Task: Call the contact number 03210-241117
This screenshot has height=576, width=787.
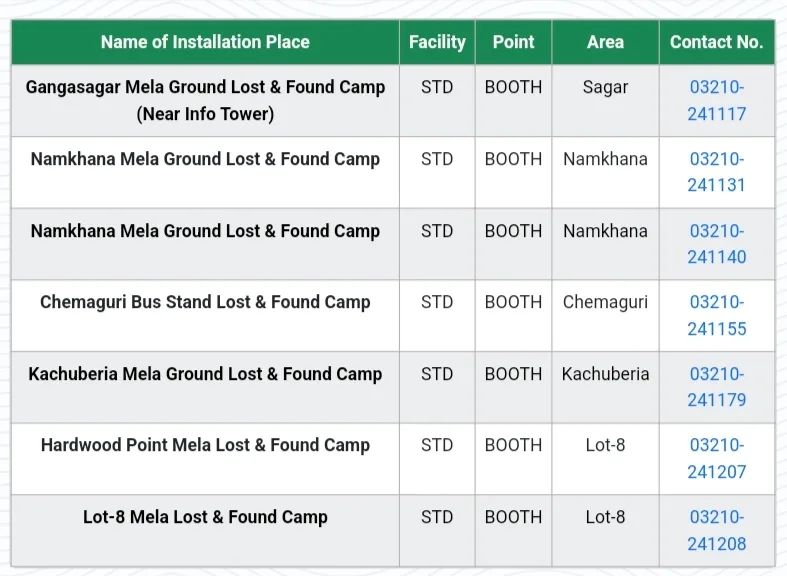Action: [x=716, y=100]
